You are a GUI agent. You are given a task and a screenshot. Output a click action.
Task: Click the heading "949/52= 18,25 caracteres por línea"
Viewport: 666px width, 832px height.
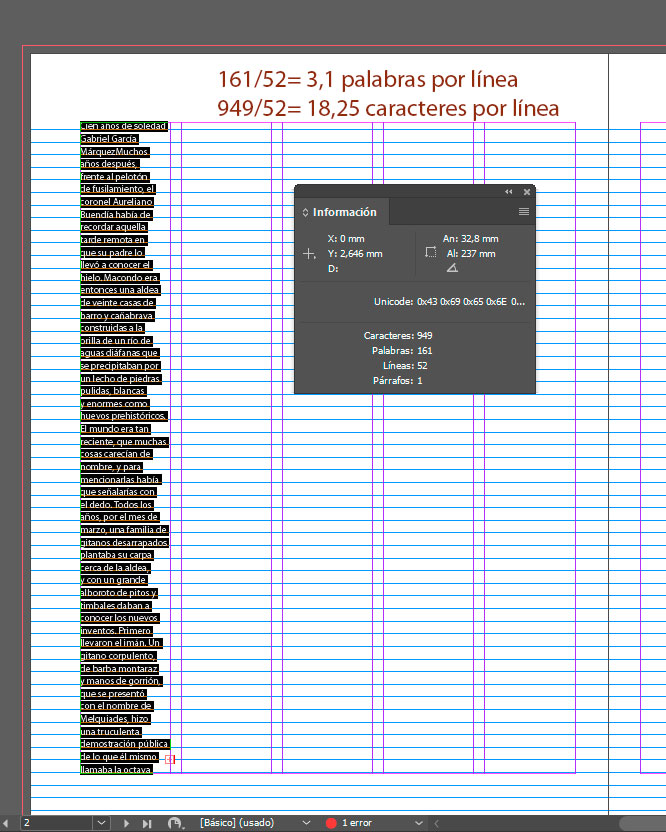point(387,108)
